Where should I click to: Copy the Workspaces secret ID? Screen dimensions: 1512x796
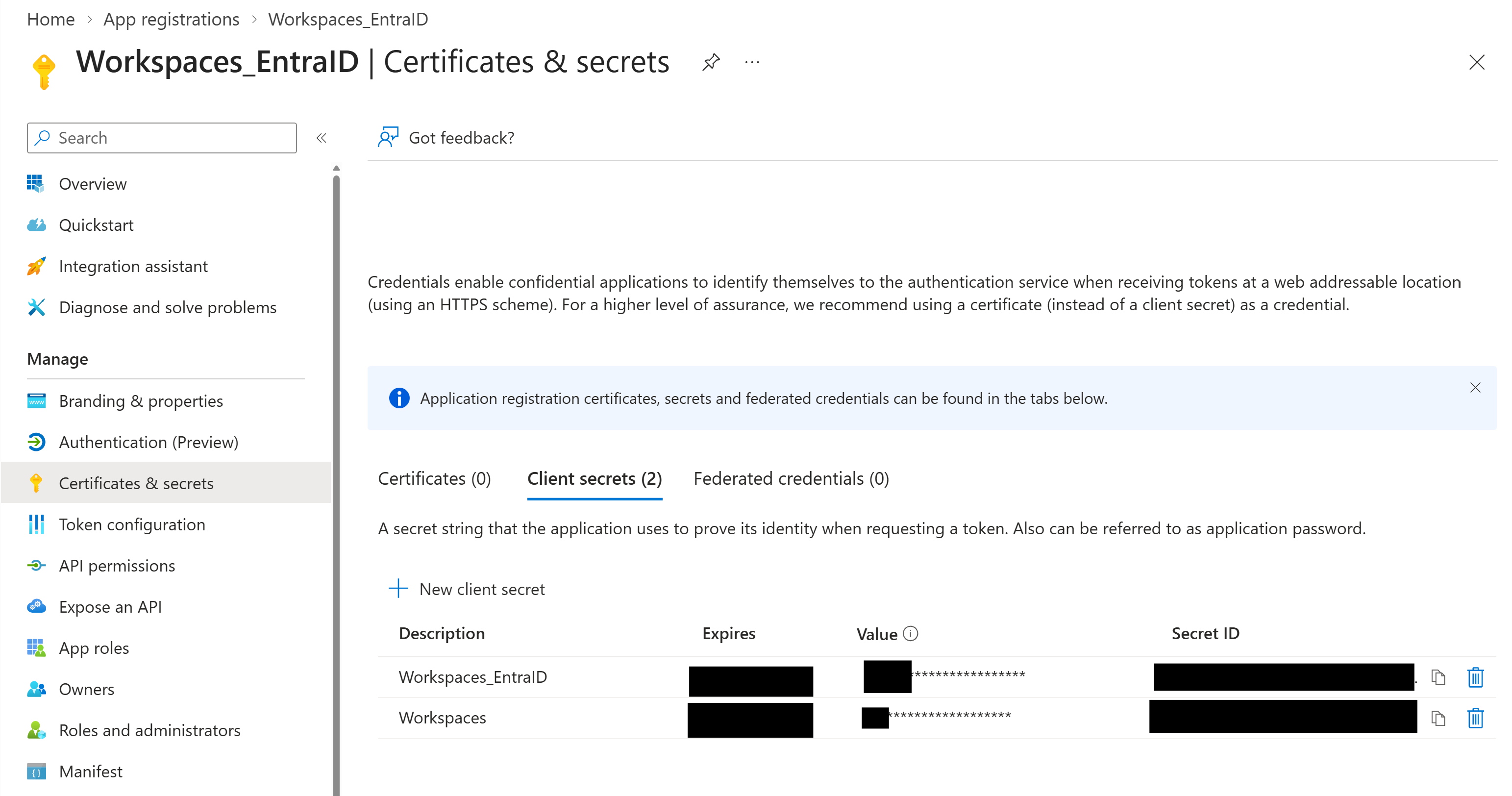[1438, 718]
